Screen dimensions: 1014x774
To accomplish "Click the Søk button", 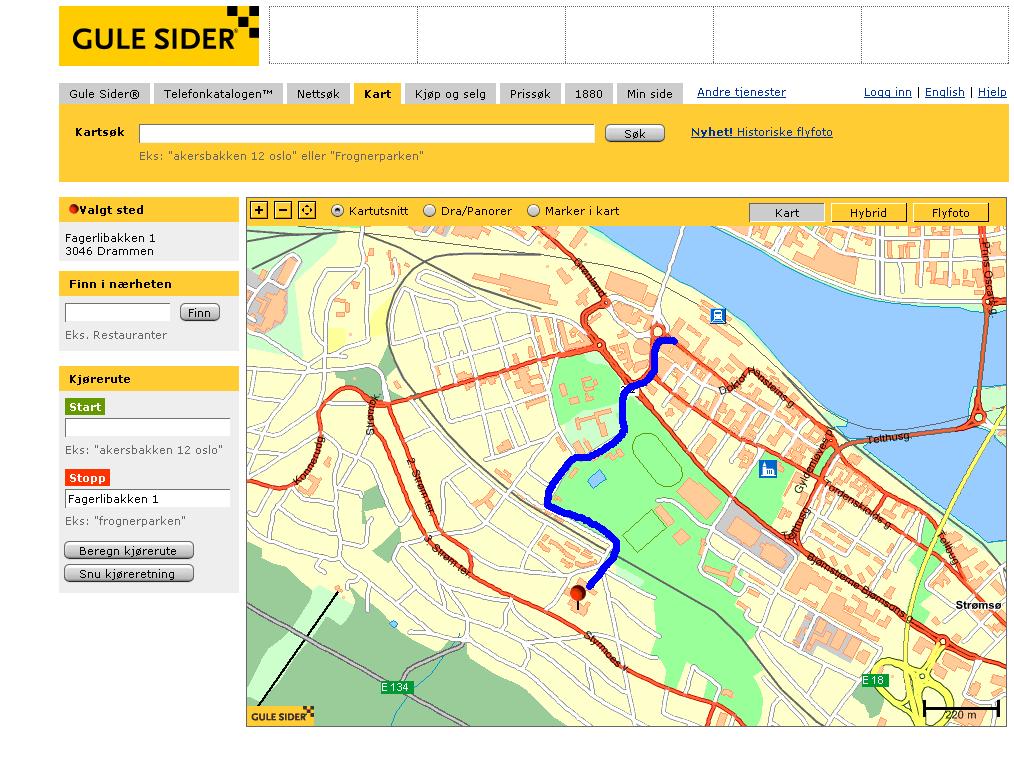I will pyautogui.click(x=634, y=133).
